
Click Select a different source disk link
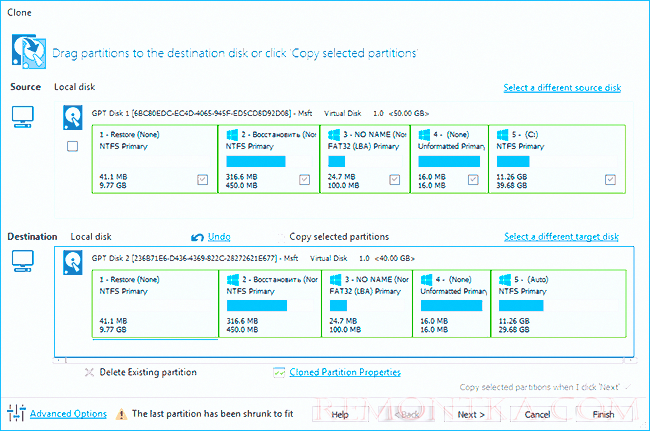[562, 87]
